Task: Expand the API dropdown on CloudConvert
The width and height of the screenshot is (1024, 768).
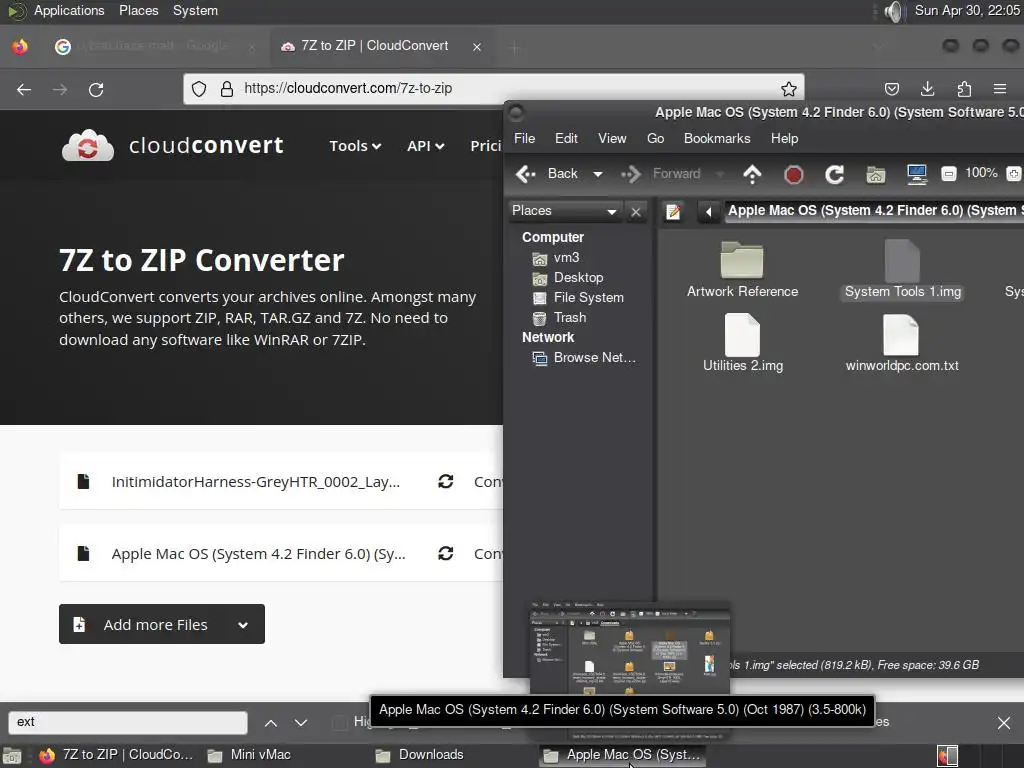Action: tap(425, 146)
